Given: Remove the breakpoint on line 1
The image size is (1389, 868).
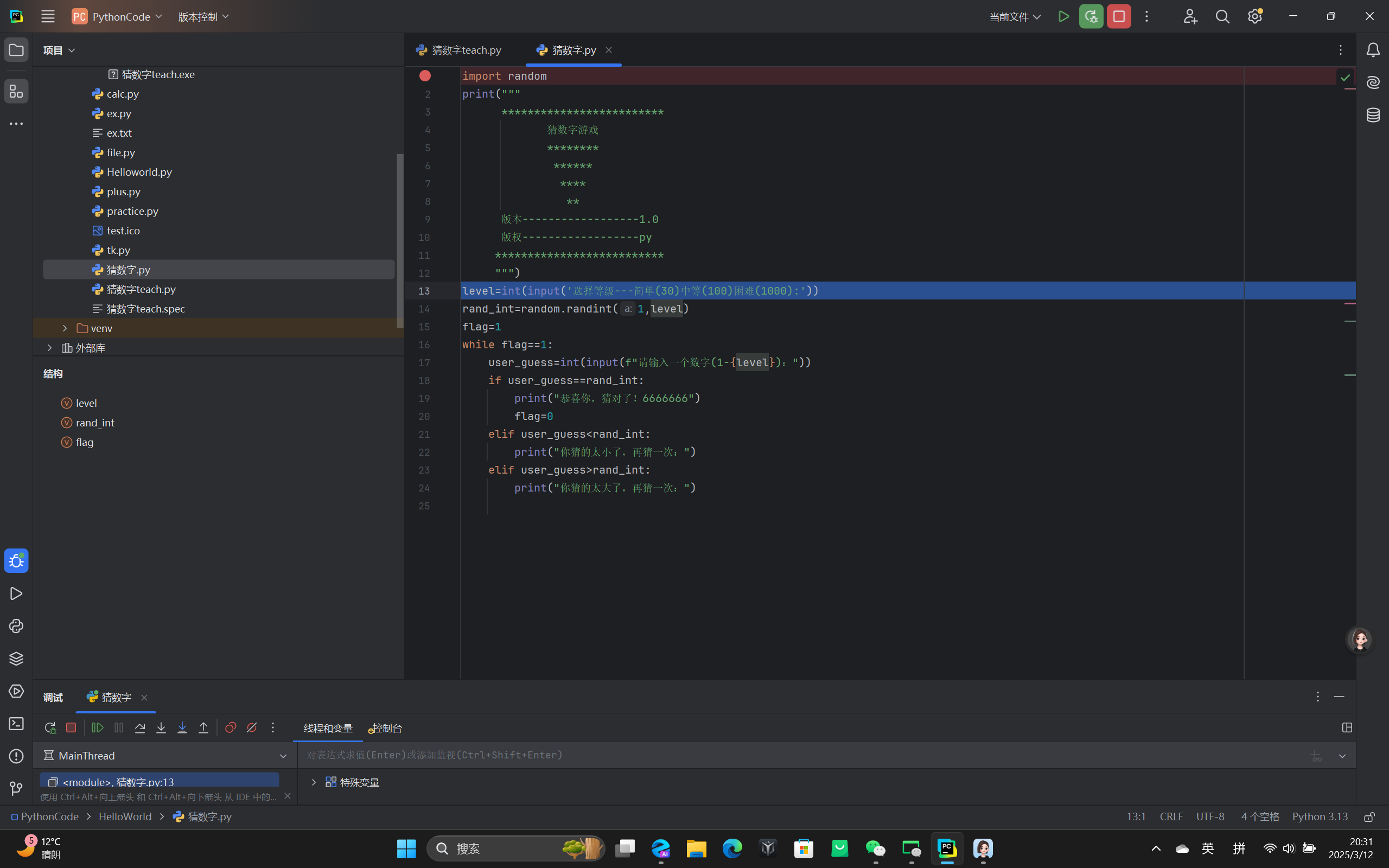Looking at the screenshot, I should (425, 76).
